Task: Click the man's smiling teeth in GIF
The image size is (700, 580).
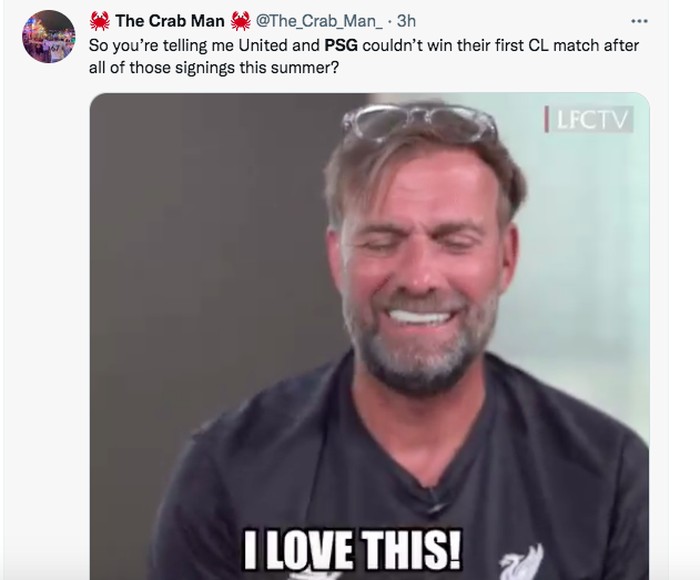Action: point(419,317)
